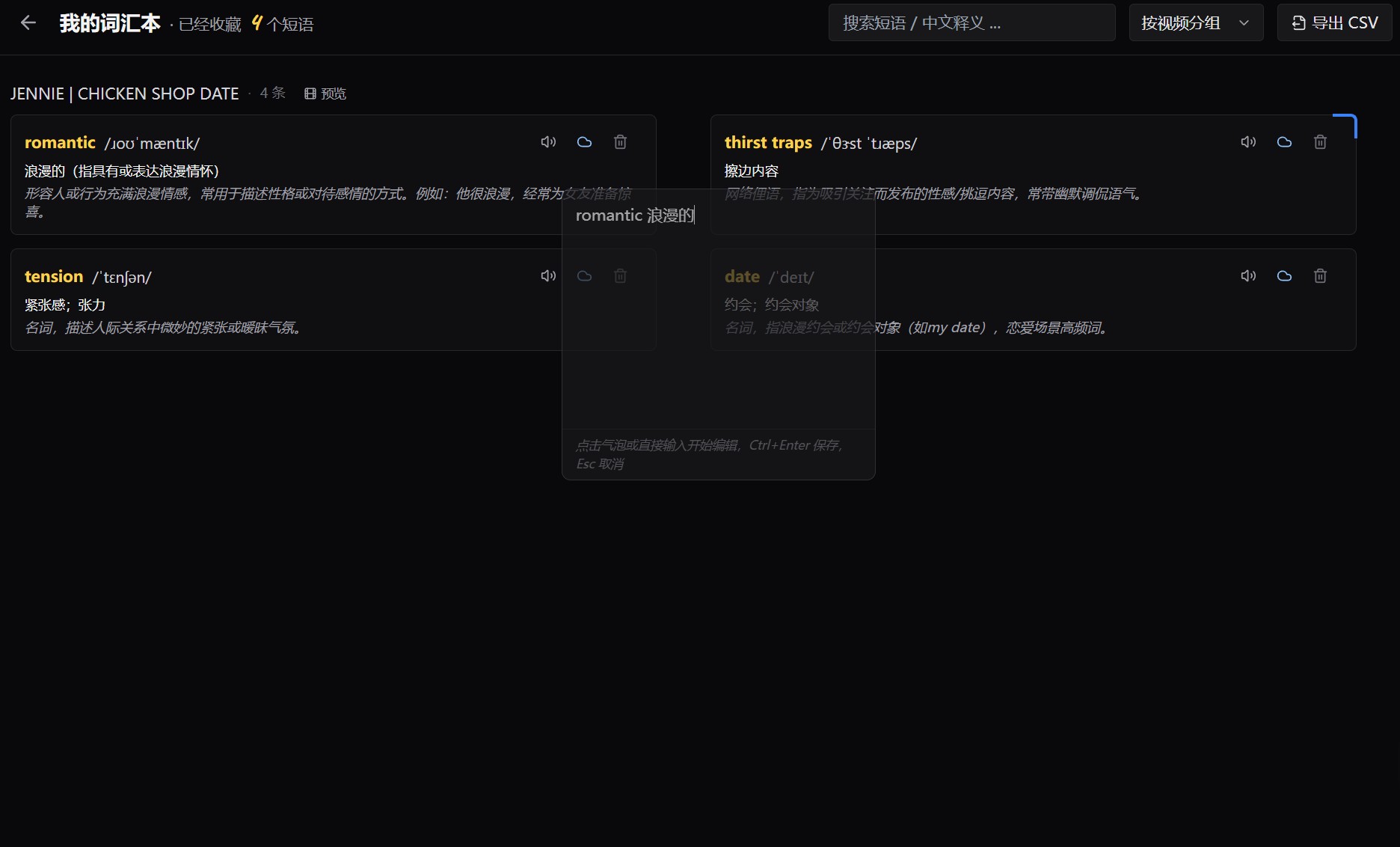The image size is (1400, 847).
Task: Click the cloud icon on tension card
Action: pos(584,276)
